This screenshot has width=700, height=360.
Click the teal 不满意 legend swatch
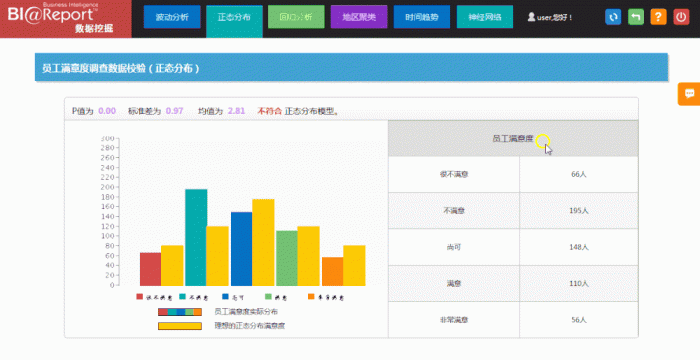tap(183, 297)
